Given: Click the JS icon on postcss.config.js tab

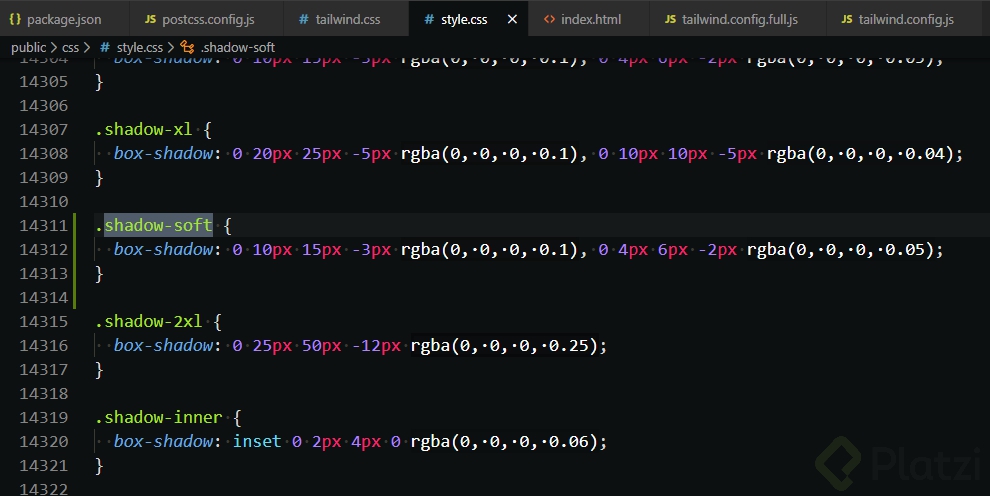Looking at the screenshot, I should tap(150, 19).
